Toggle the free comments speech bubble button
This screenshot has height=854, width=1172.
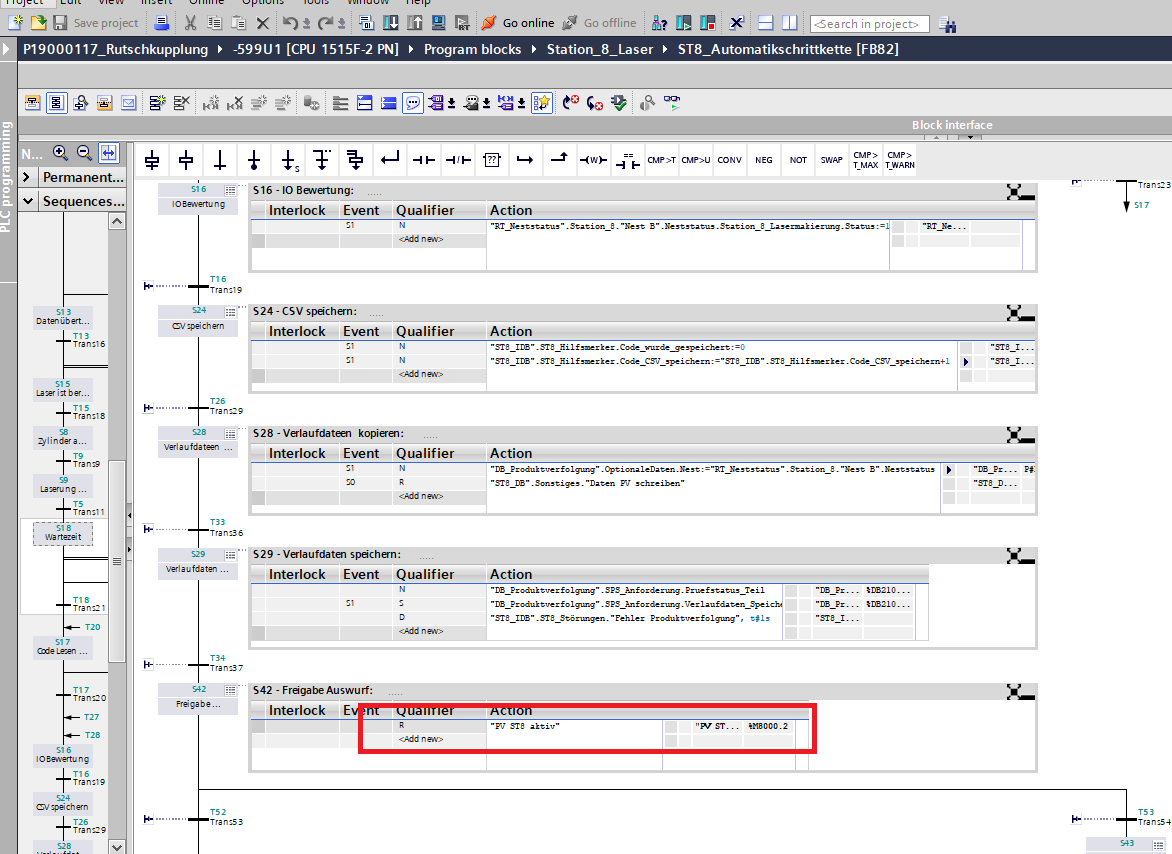(413, 102)
